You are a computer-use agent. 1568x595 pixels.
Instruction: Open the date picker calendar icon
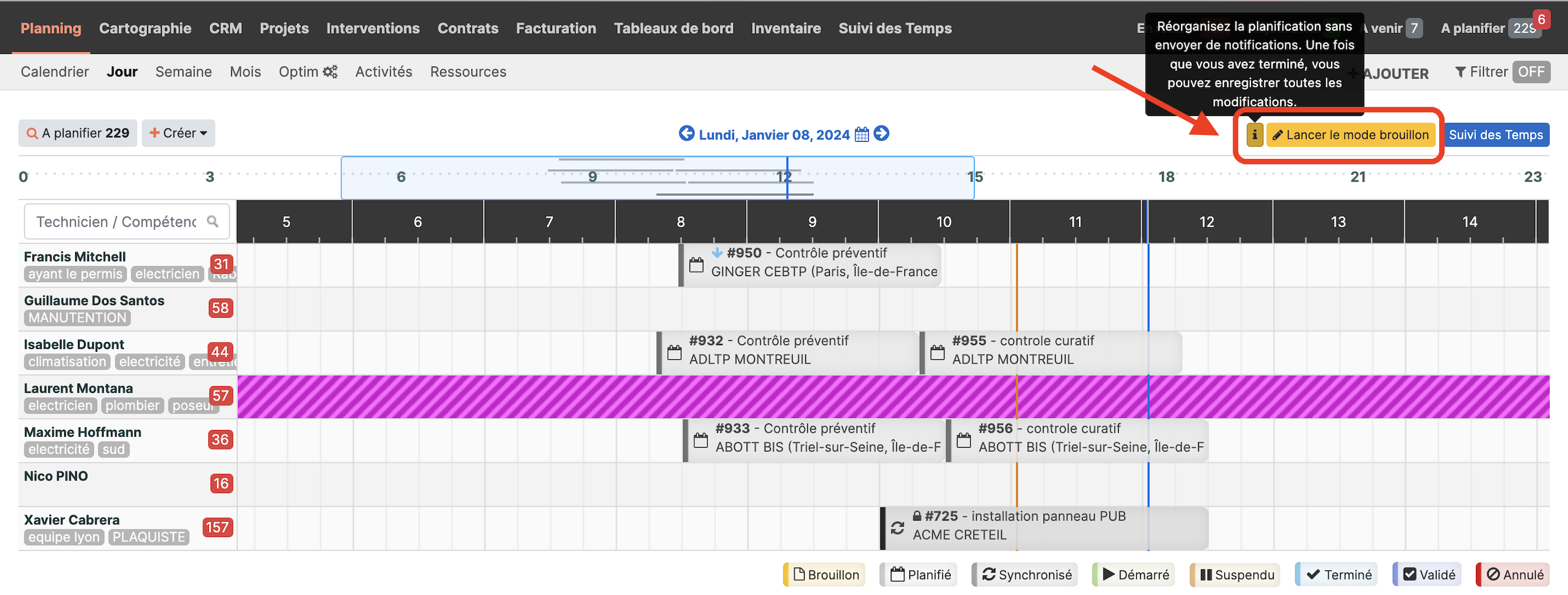(x=862, y=134)
